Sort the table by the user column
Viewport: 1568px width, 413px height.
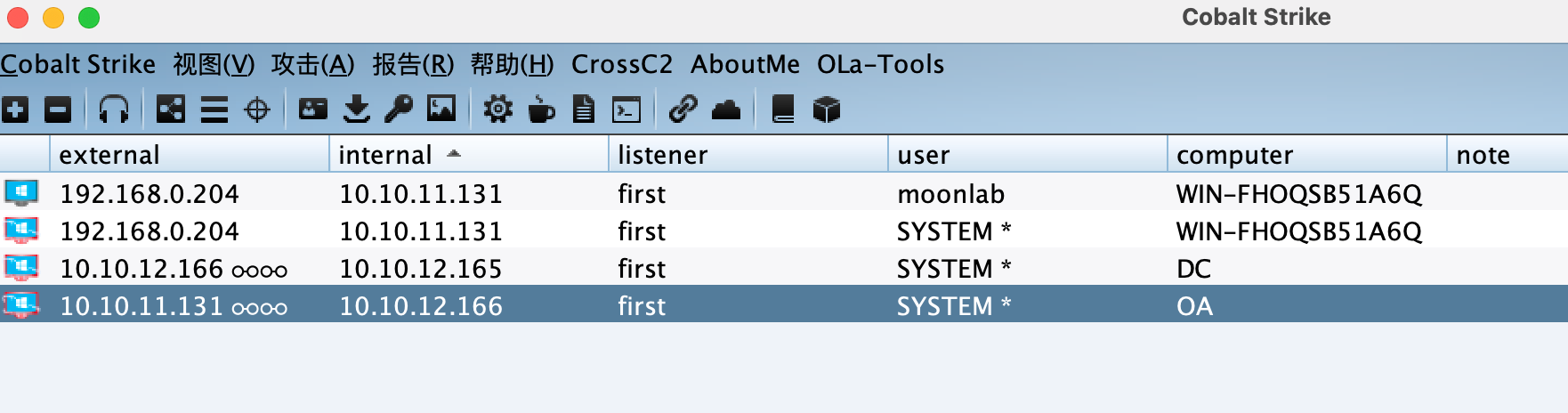(923, 155)
